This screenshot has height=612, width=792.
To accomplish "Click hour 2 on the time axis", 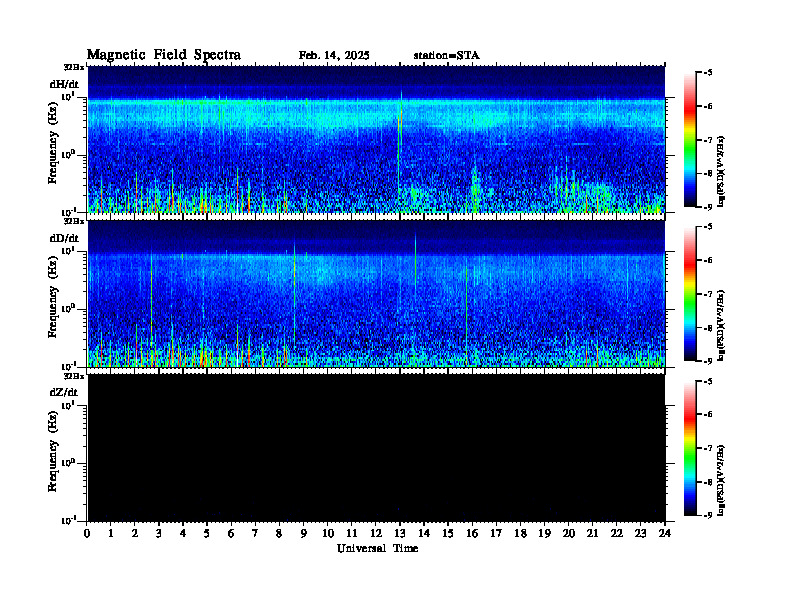I will point(135,534).
